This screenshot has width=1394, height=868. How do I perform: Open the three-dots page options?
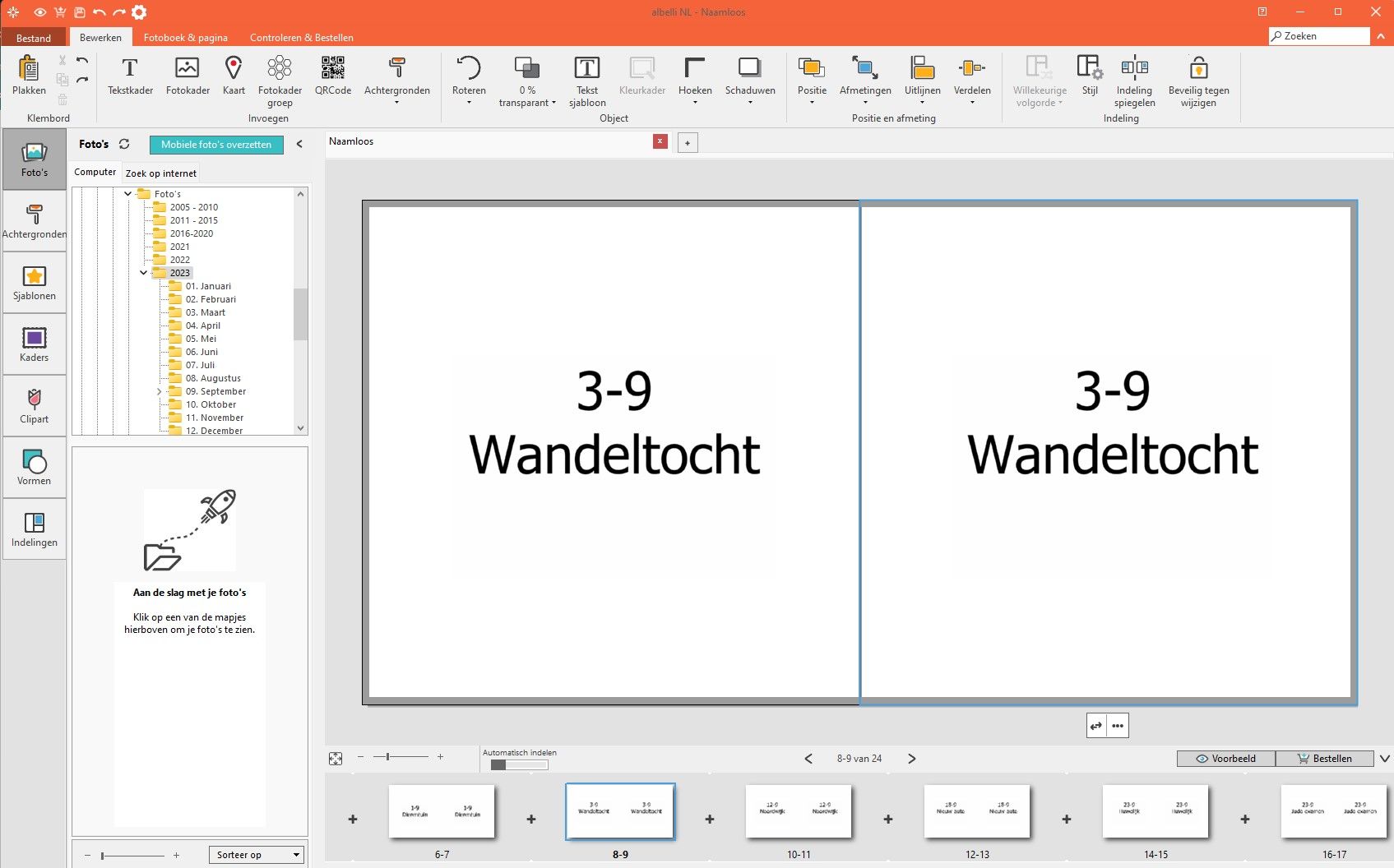(x=1118, y=726)
